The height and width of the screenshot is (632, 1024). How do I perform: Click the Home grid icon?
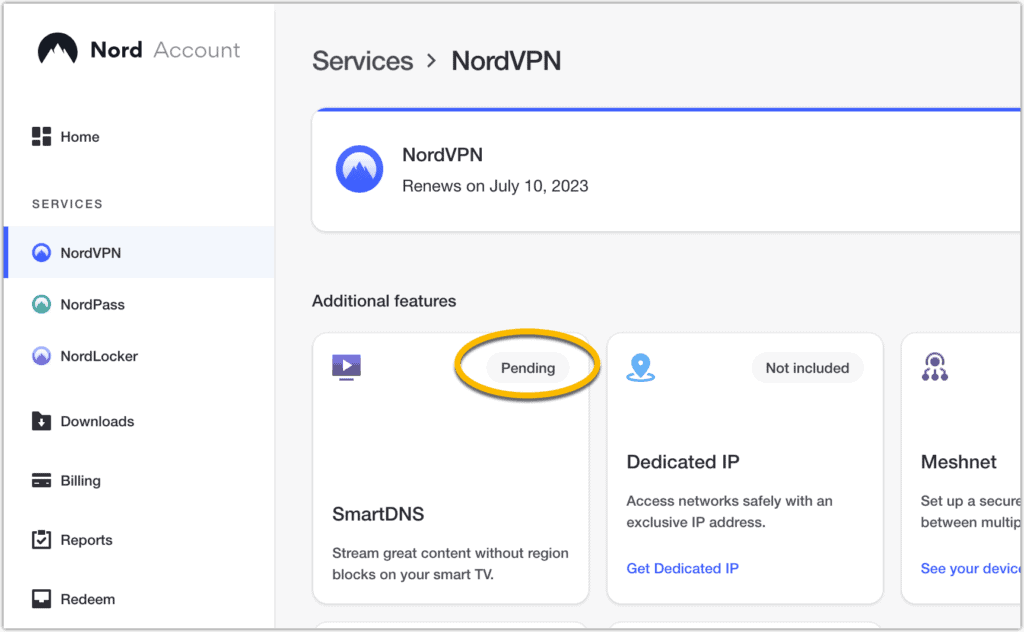tap(41, 137)
